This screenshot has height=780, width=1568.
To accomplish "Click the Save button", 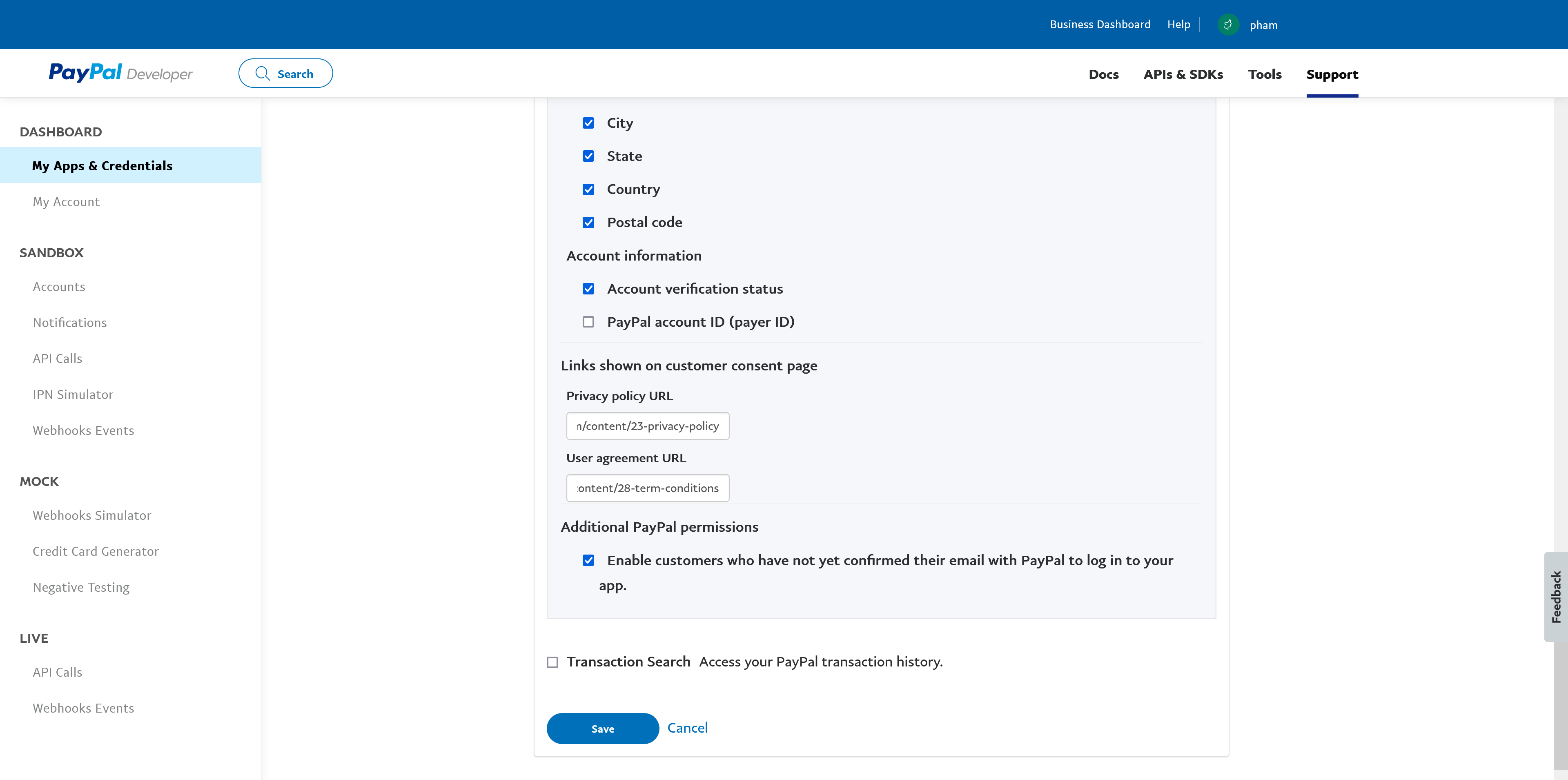I will click(x=603, y=728).
